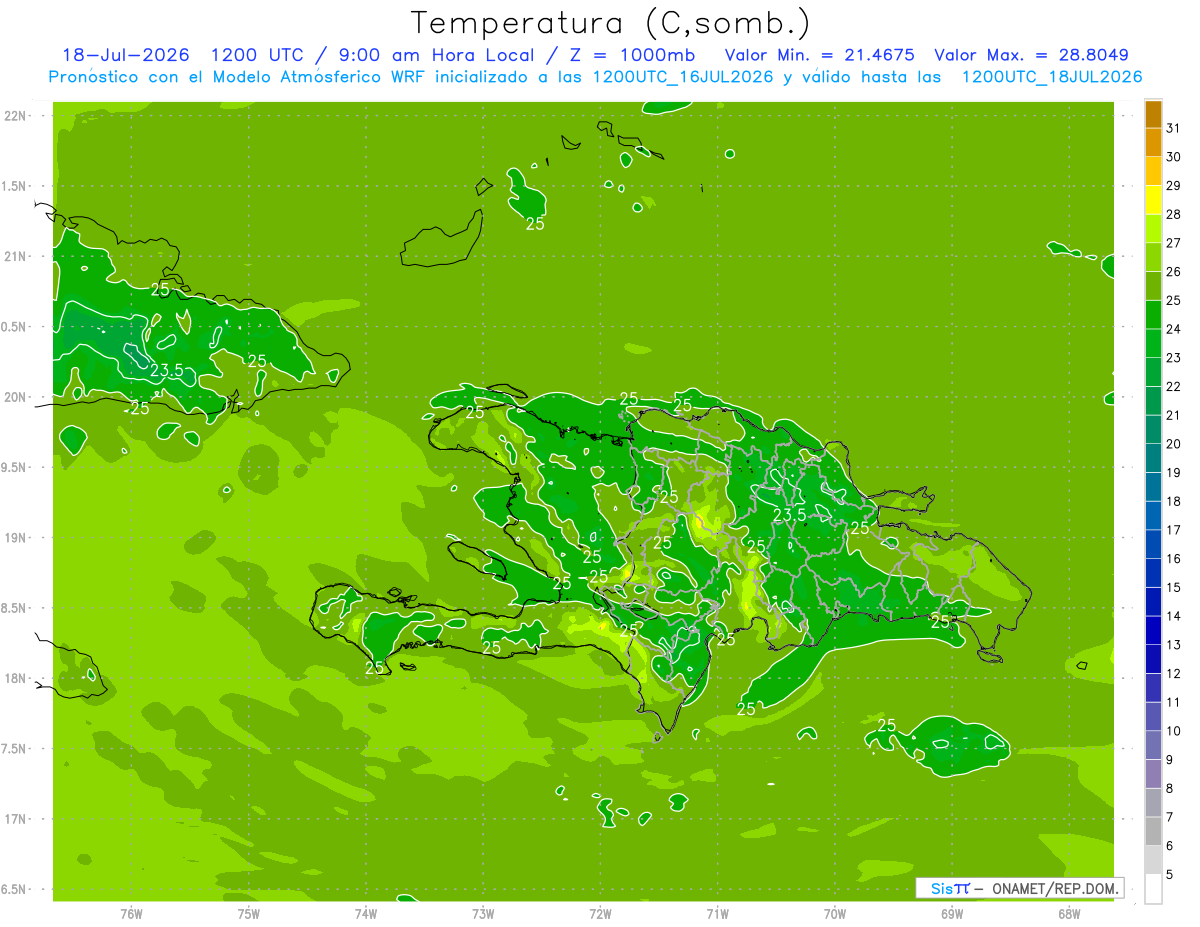
Task: Select 'Valor Min. = 21.4675' text
Action: (x=819, y=55)
